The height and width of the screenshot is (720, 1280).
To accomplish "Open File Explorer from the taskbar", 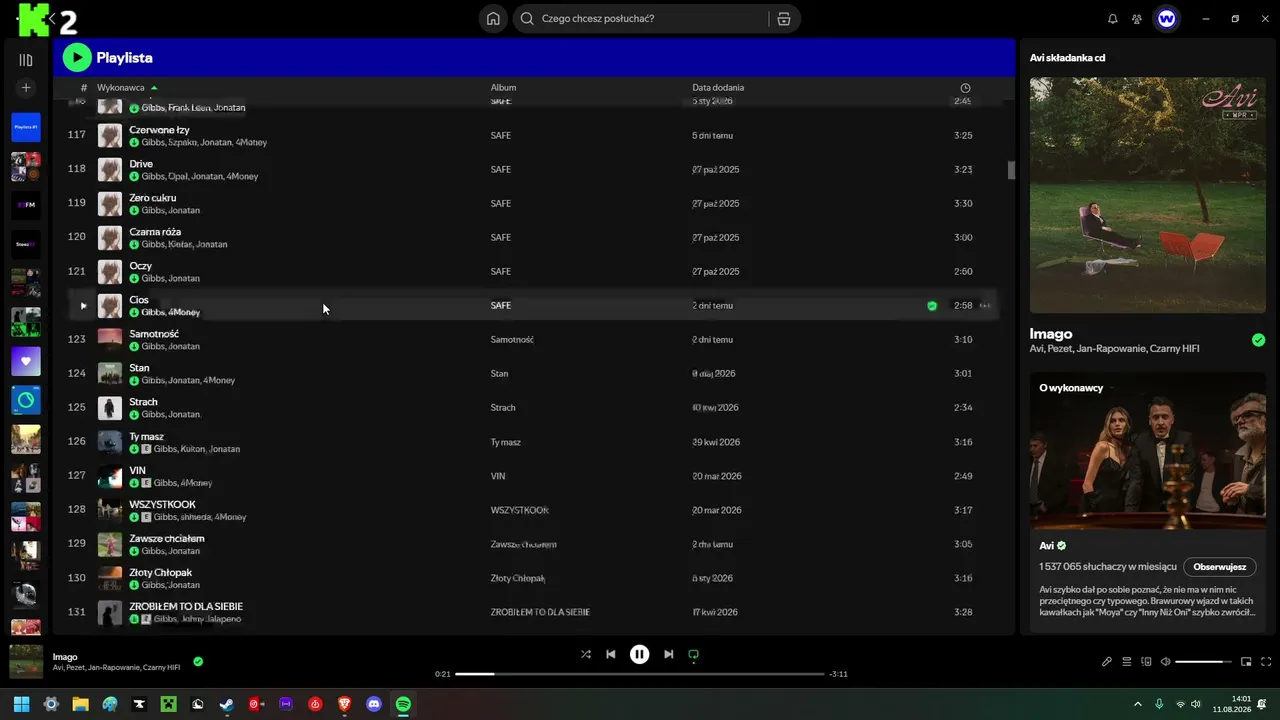I will point(80,704).
